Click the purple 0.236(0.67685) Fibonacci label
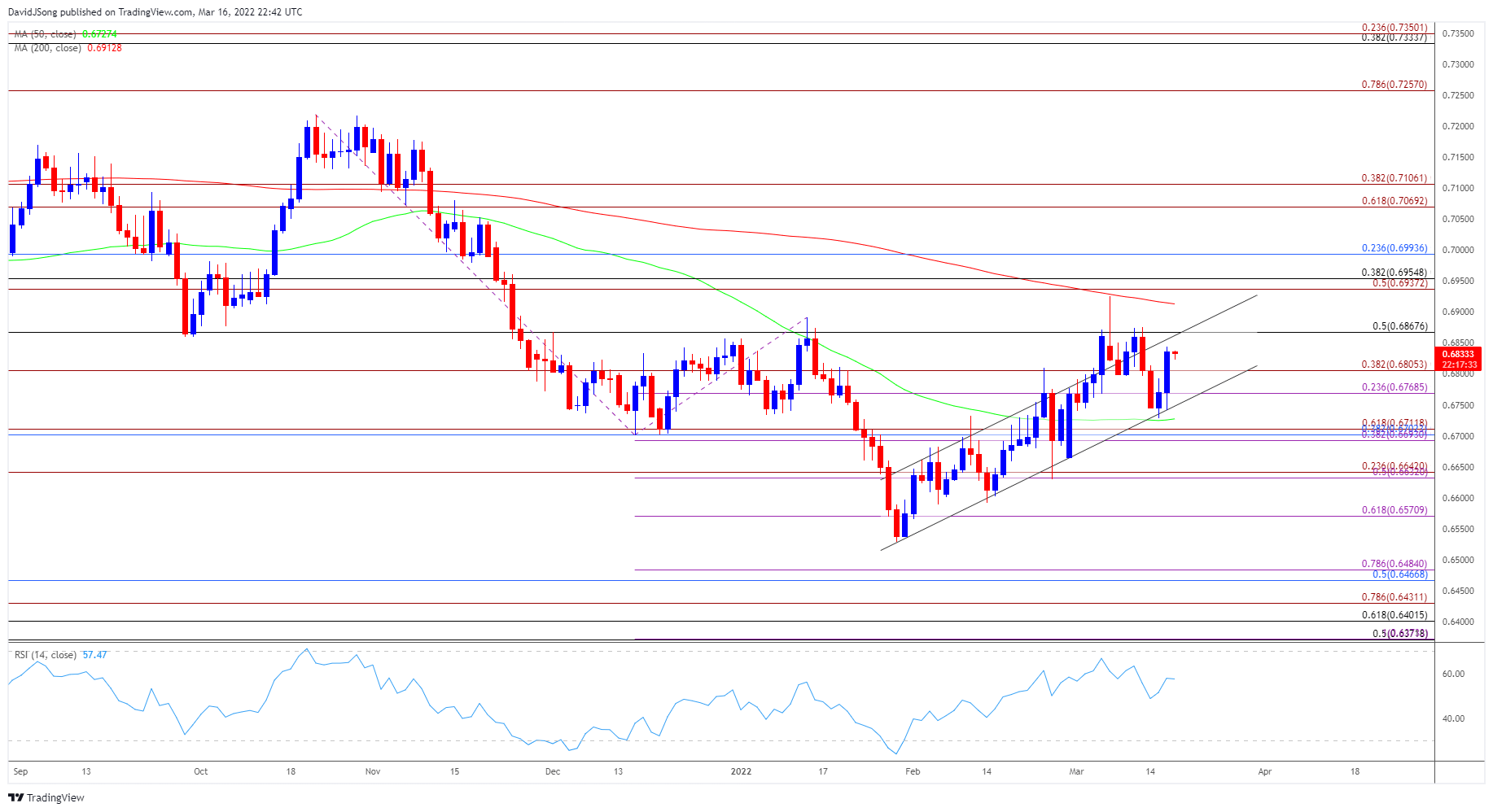The image size is (1493, 812). point(1394,387)
